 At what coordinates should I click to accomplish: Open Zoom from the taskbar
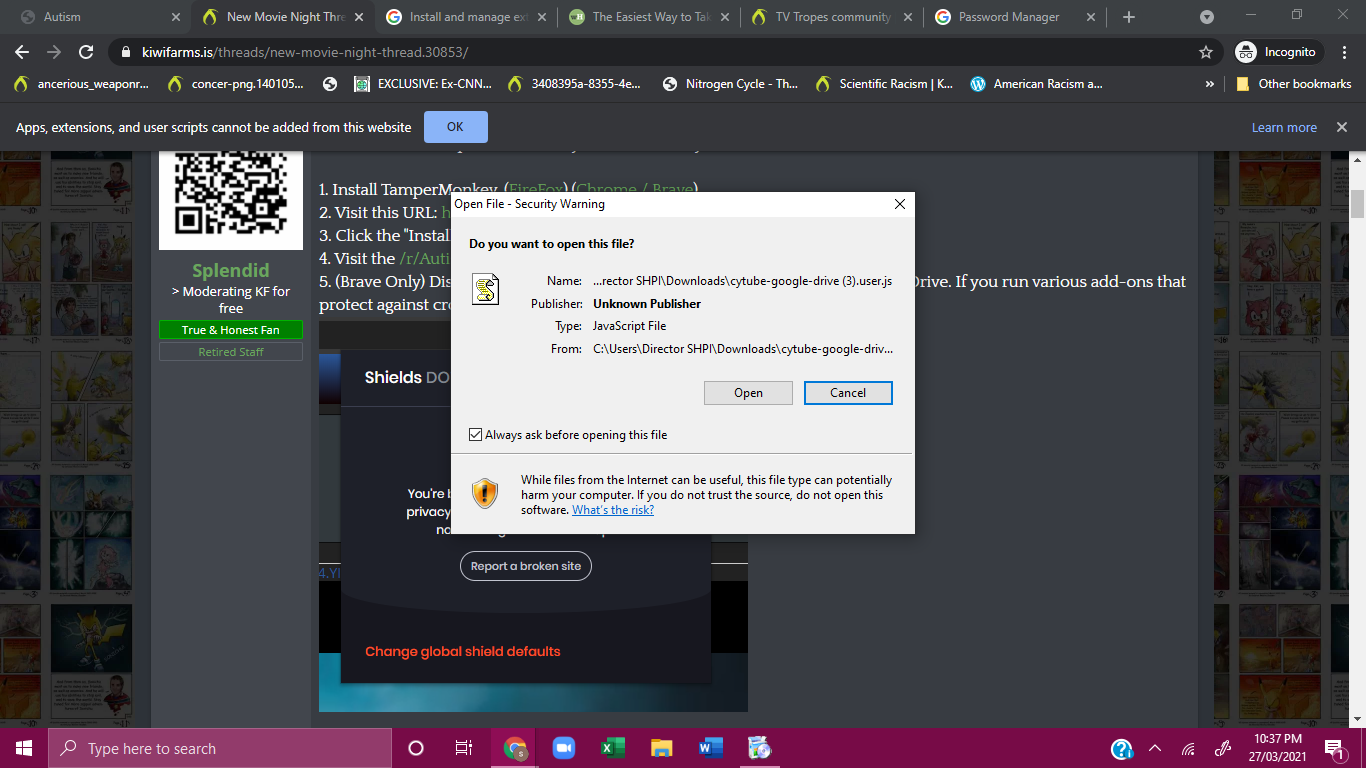click(x=564, y=748)
